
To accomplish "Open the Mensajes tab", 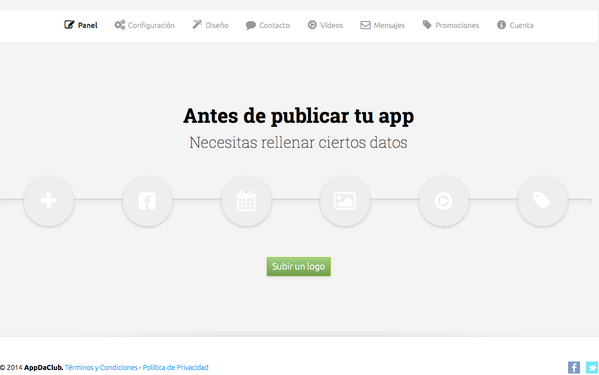I will point(382,25).
